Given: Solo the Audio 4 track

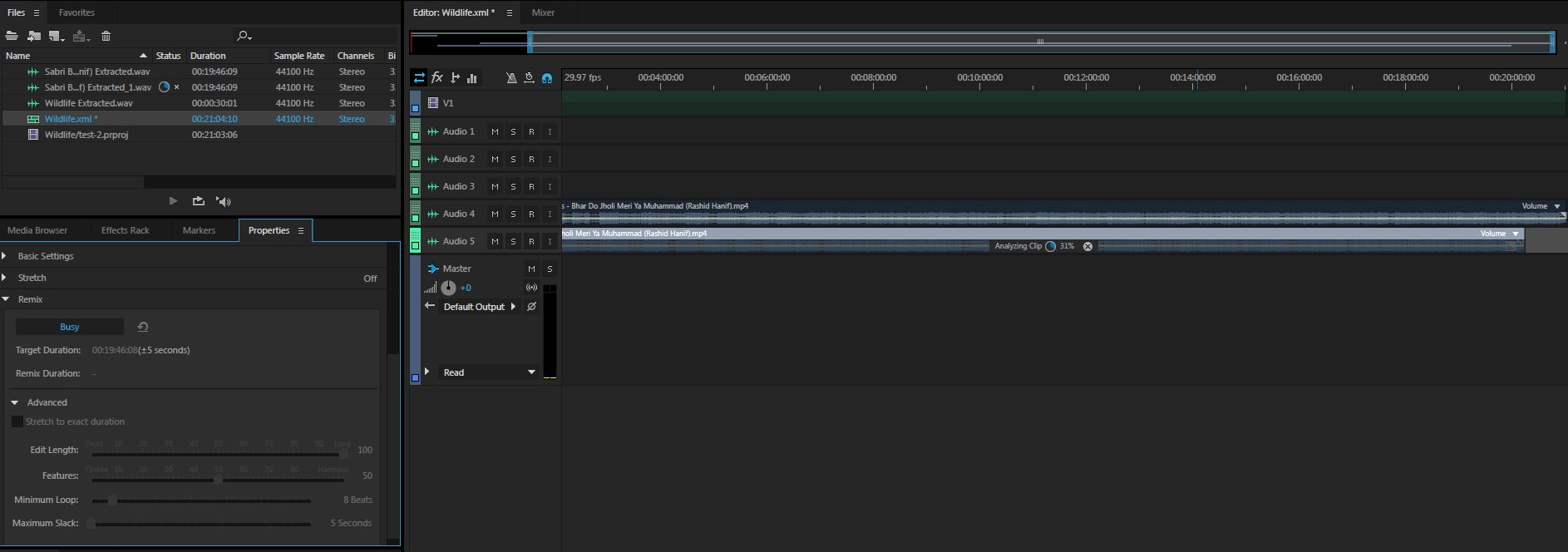Looking at the screenshot, I should [513, 214].
